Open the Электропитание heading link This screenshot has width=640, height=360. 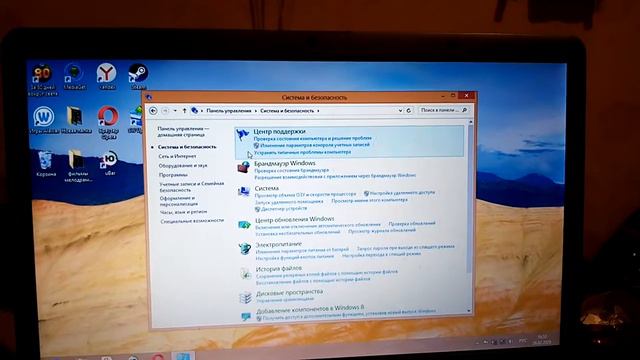[279, 244]
